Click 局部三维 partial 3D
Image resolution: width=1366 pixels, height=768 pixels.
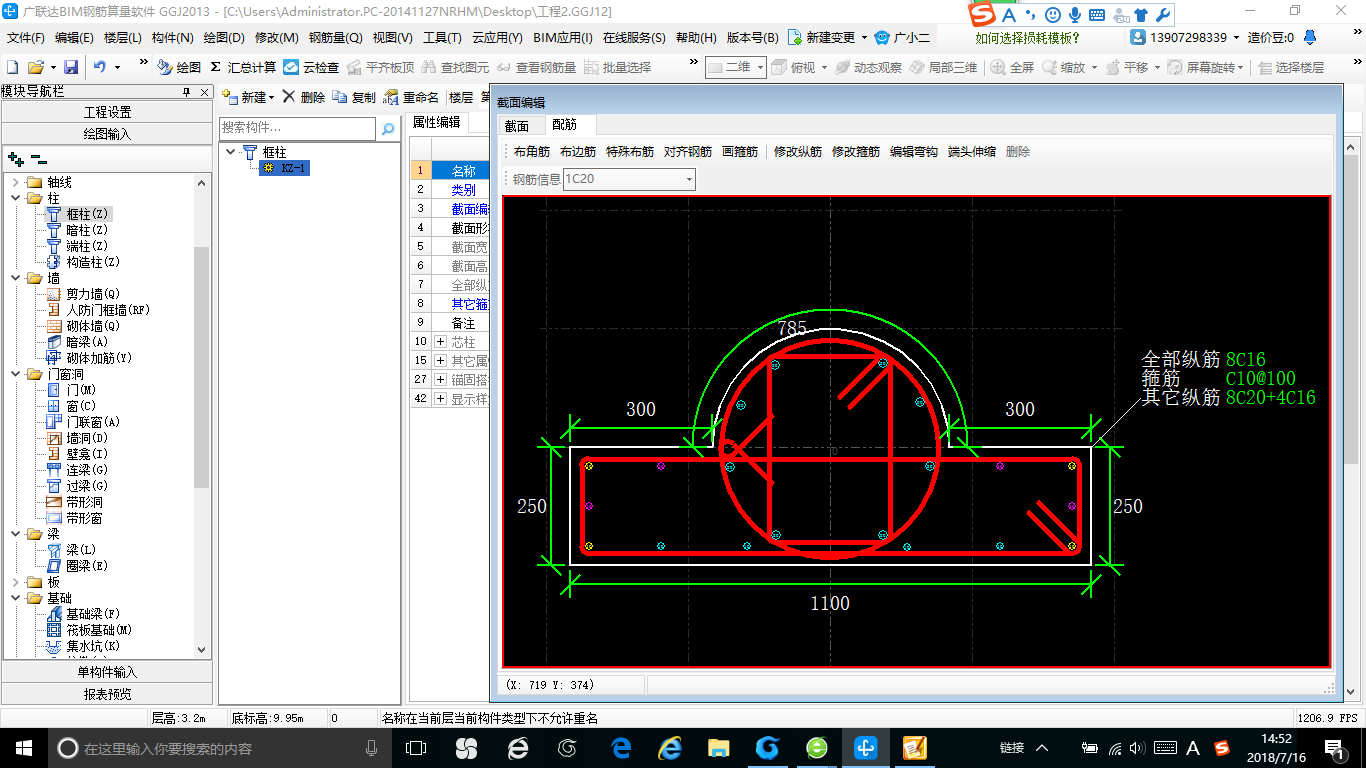point(944,67)
